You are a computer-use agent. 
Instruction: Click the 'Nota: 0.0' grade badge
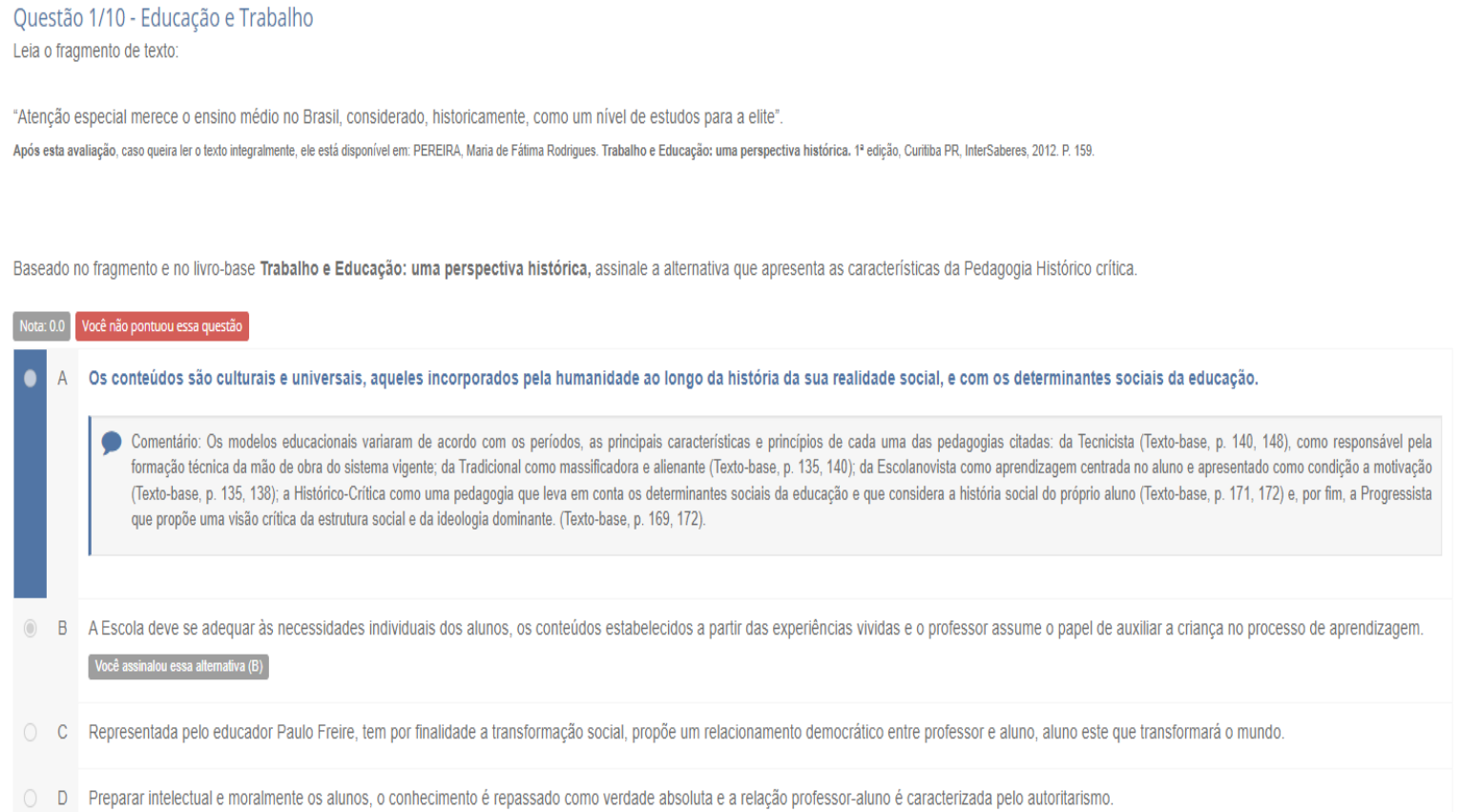42,326
